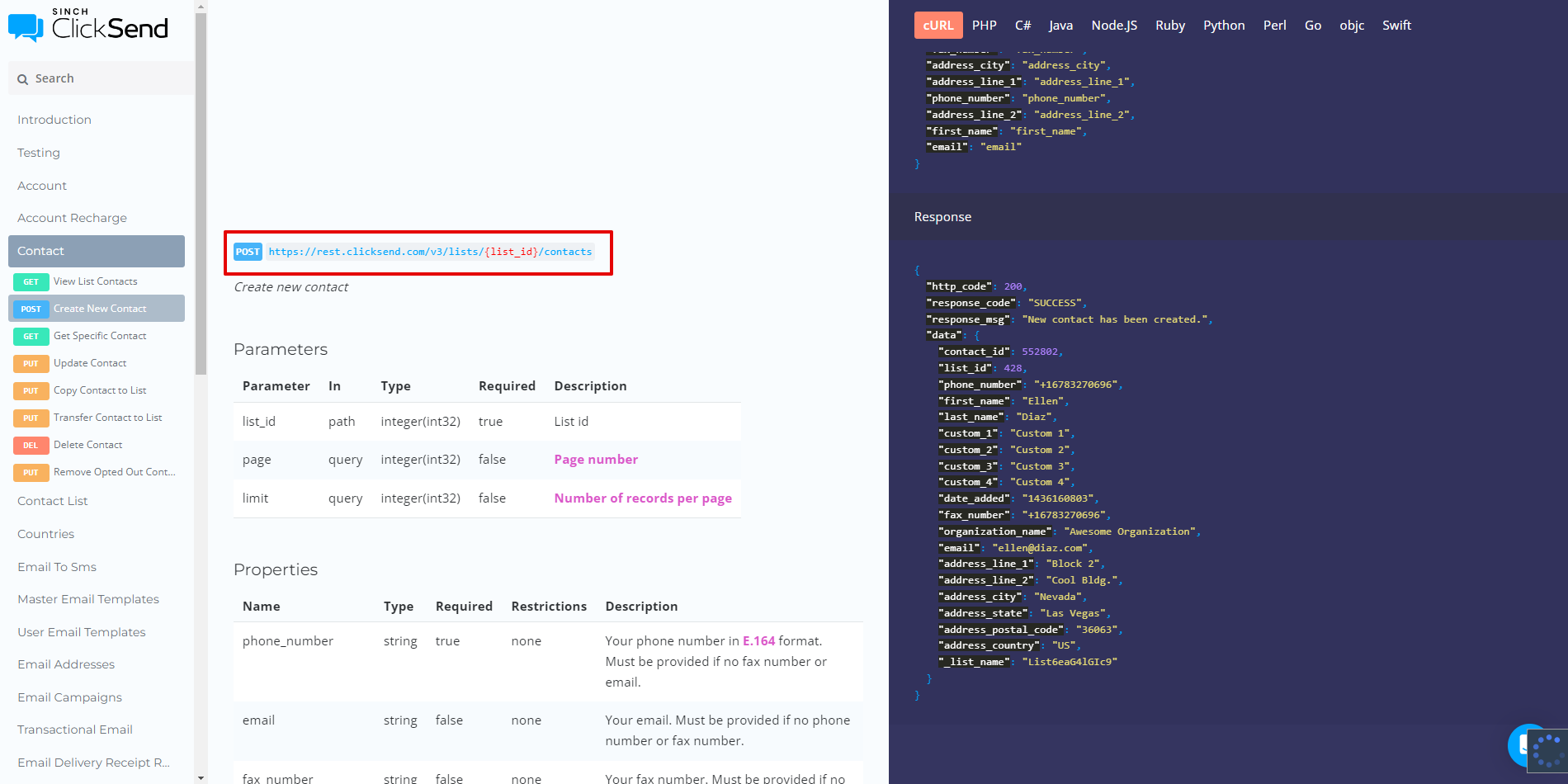Screen dimensions: 1568x784
Task: Expand Email To Sms section
Action: click(x=57, y=567)
